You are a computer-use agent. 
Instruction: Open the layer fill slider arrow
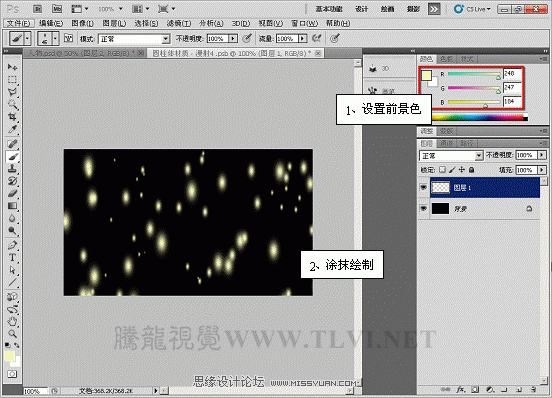pos(542,170)
